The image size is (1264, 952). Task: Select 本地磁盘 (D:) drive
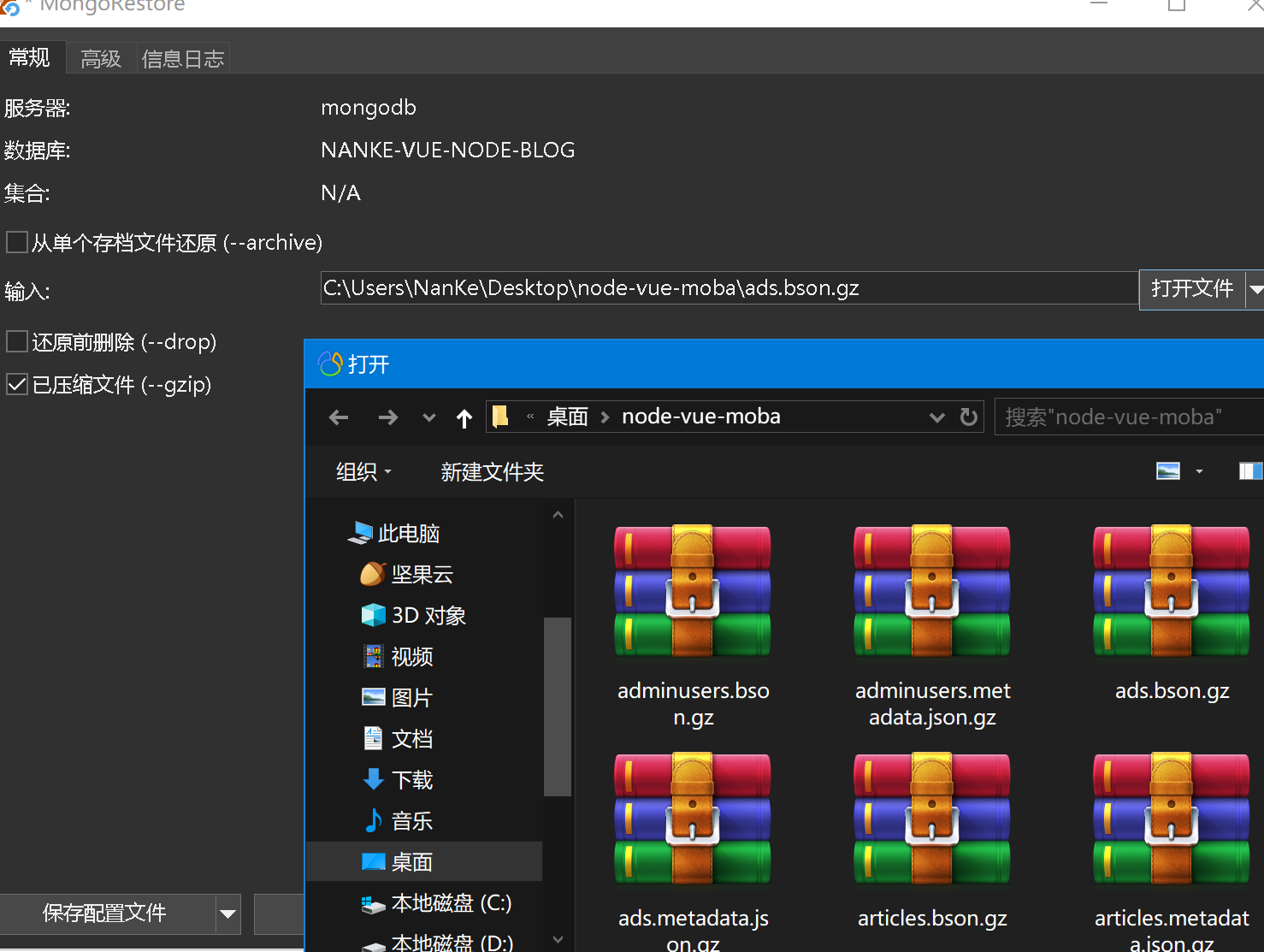[x=436, y=943]
